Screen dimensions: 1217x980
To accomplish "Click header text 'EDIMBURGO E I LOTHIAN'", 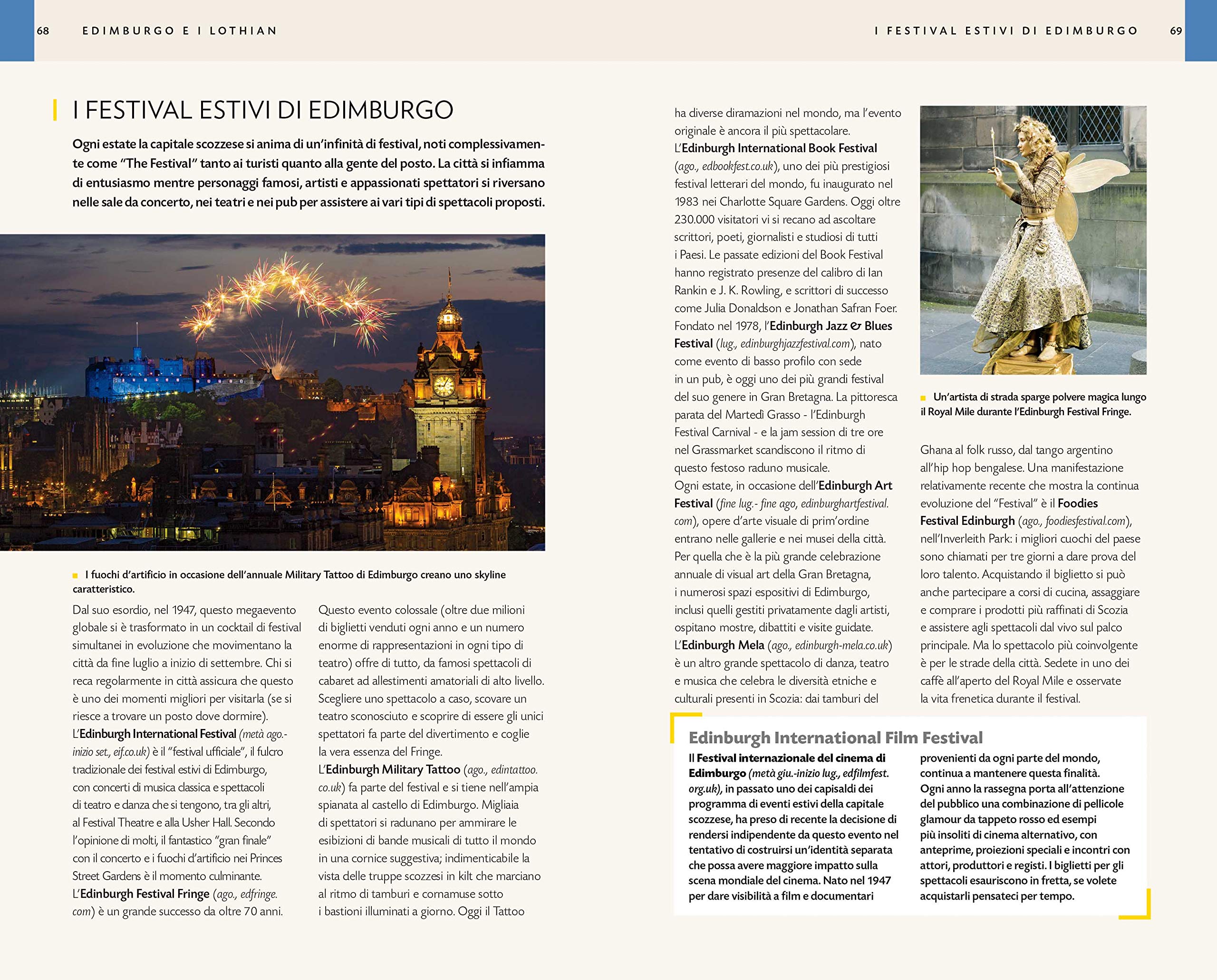I will pyautogui.click(x=180, y=31).
